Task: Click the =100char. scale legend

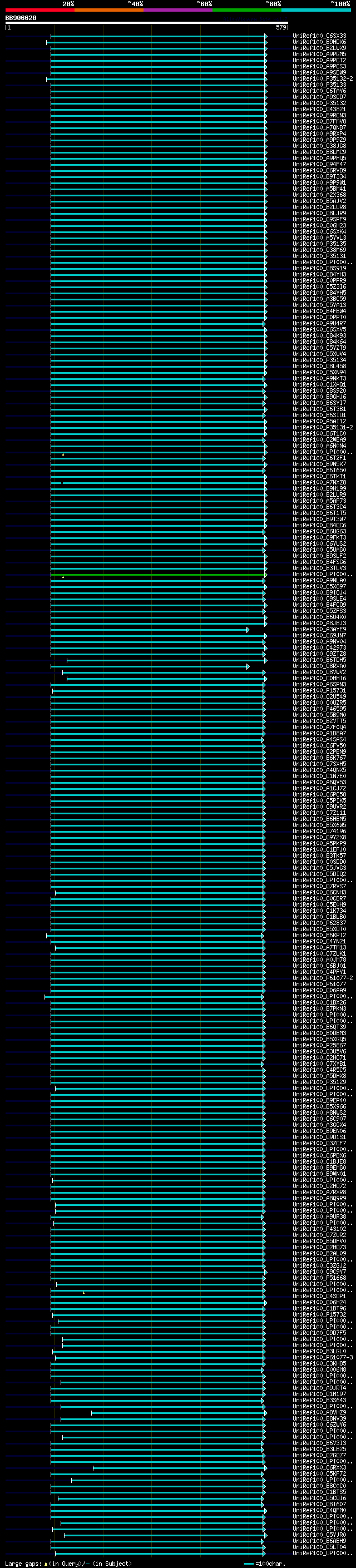Action: pyautogui.click(x=264, y=1563)
